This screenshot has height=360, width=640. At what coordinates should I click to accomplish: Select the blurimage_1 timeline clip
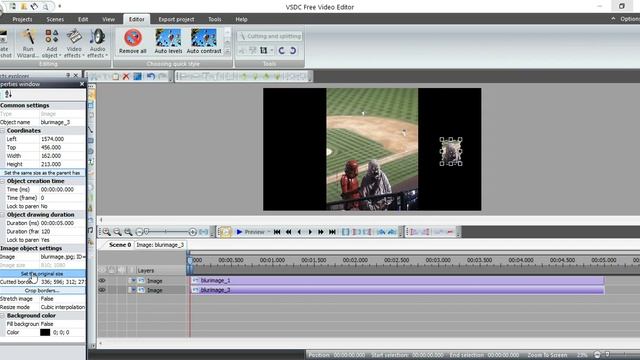[x=398, y=280]
